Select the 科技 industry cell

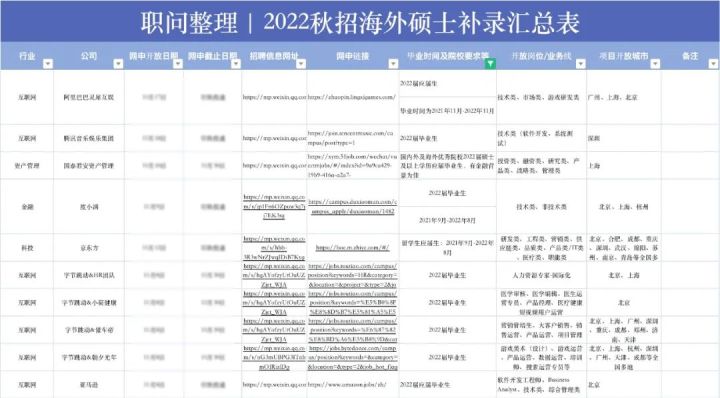click(x=27, y=248)
